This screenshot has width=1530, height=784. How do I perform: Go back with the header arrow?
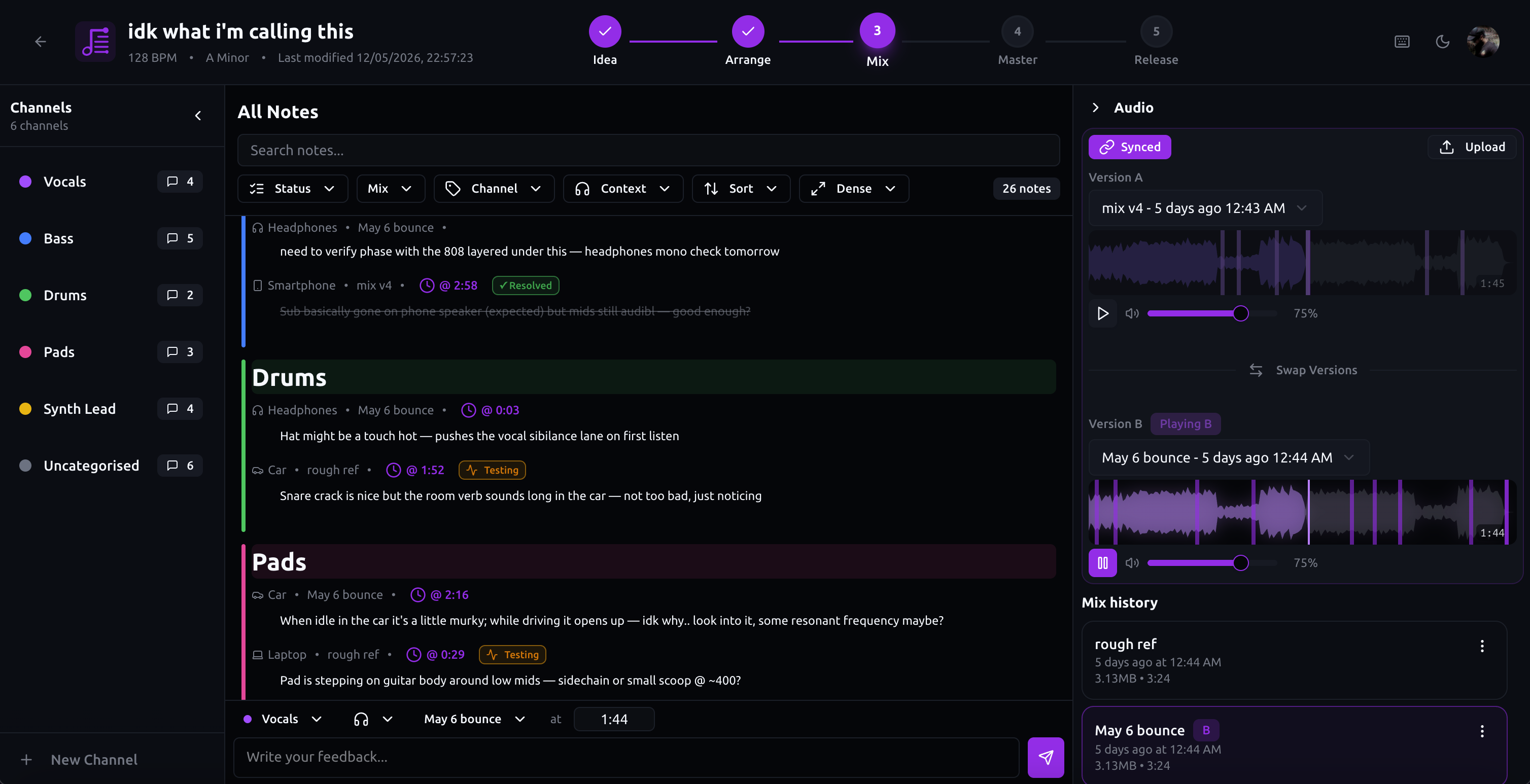pos(41,42)
